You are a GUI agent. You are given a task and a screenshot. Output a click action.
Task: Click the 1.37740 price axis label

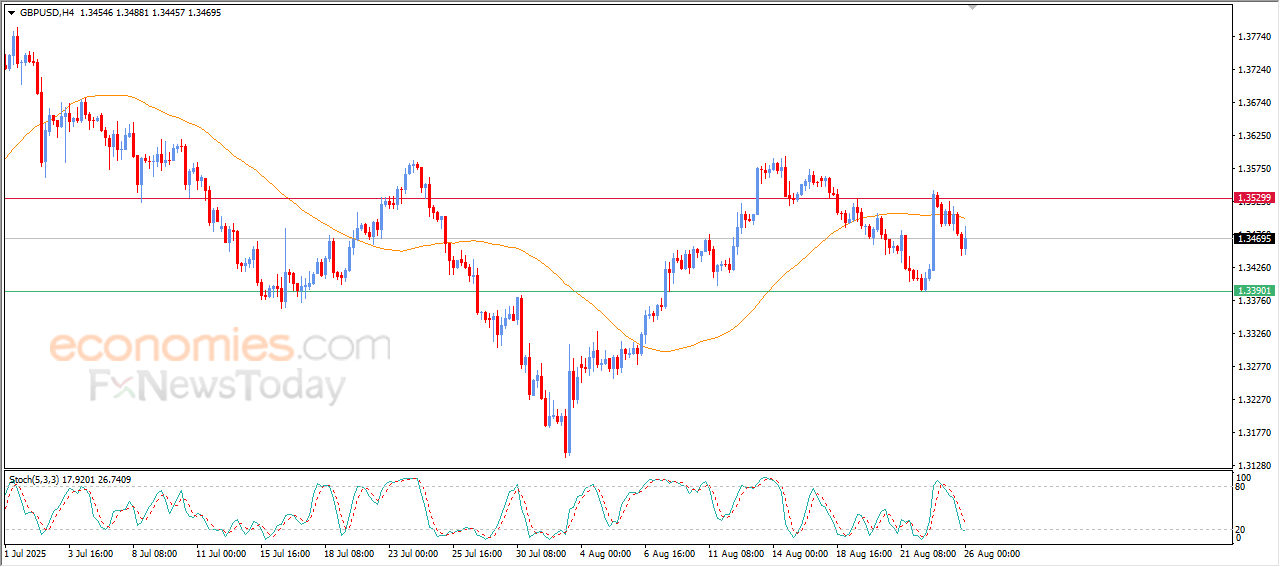click(x=1253, y=37)
